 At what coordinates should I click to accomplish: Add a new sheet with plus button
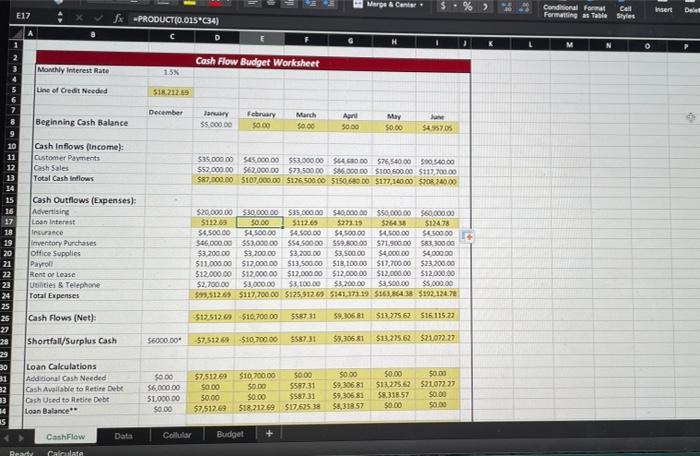click(269, 434)
